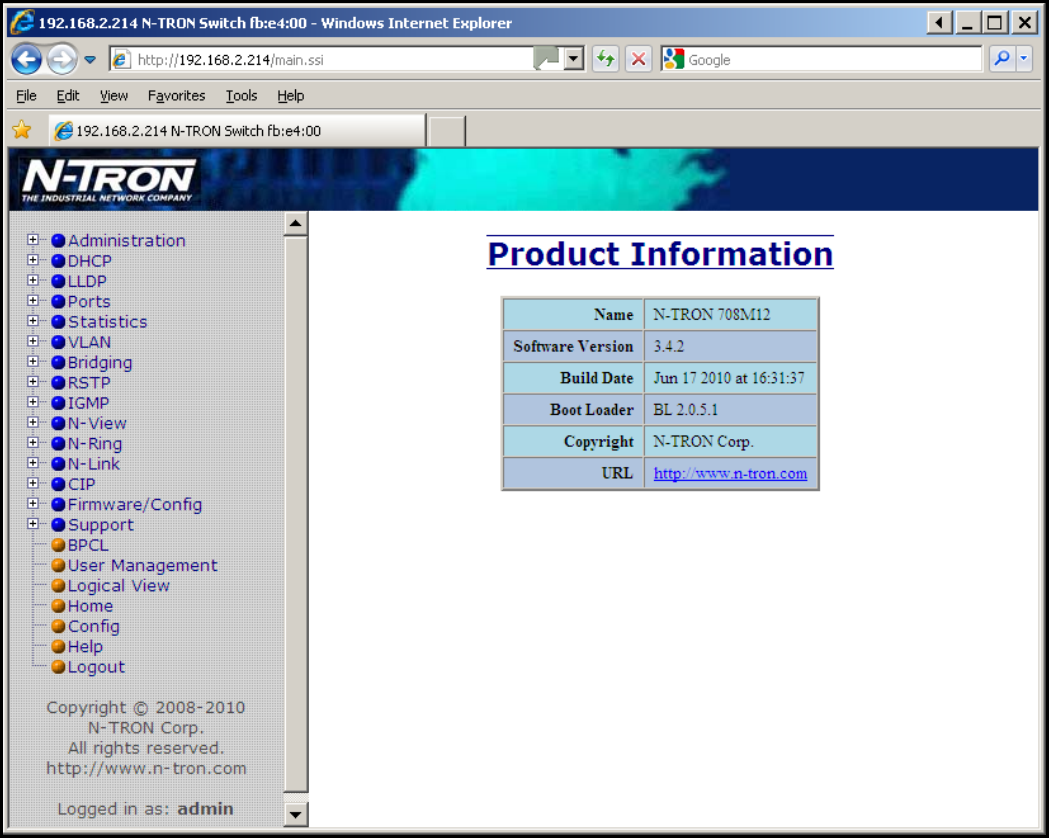
Task: Open the View menu
Action: tap(114, 96)
